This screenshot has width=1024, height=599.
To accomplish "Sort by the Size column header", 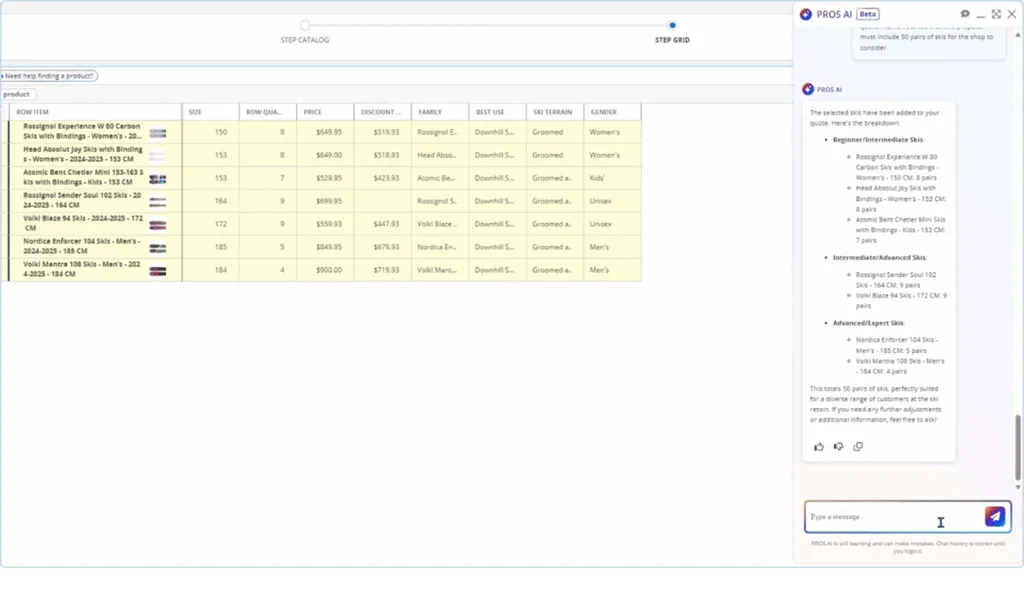I will (x=210, y=112).
